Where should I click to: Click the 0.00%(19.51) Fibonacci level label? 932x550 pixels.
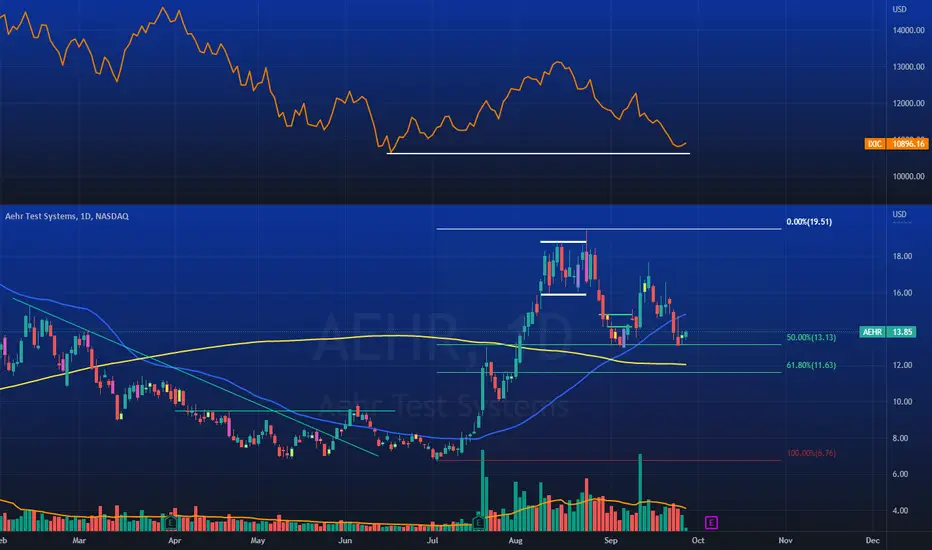[809, 222]
